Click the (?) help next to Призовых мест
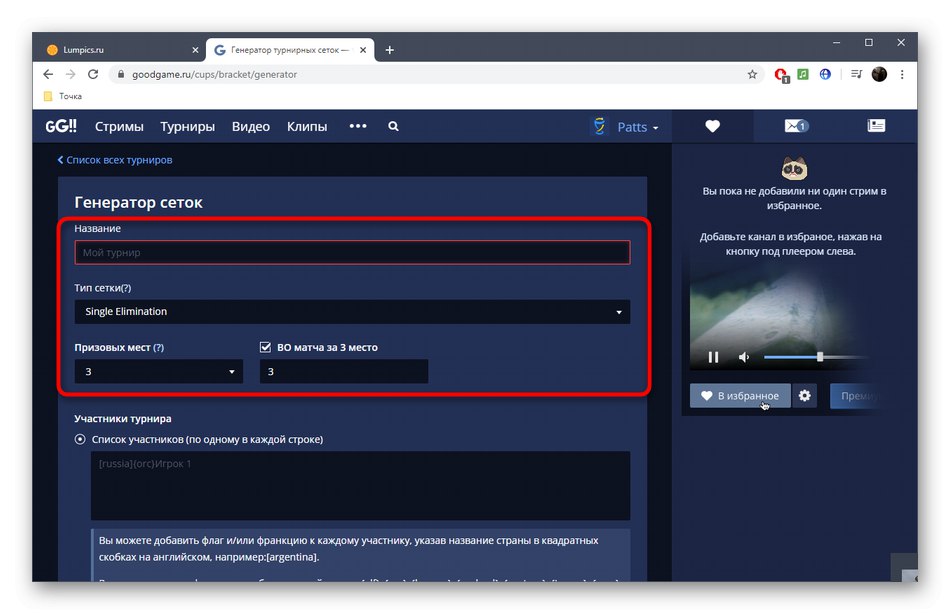 (158, 347)
